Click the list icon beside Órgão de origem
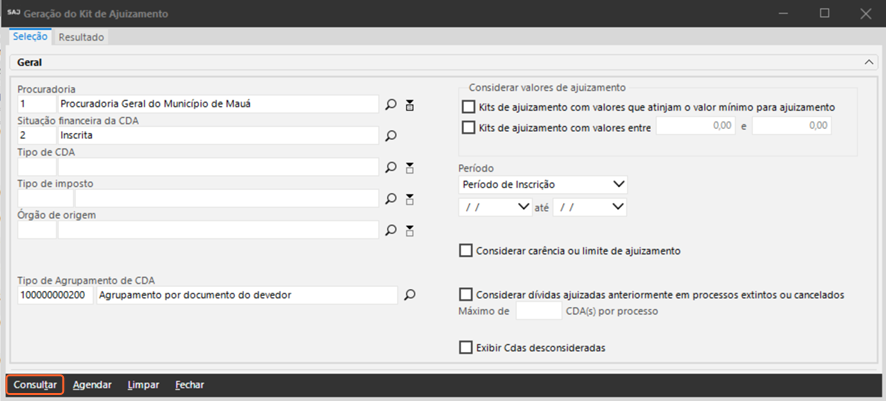The image size is (886, 401). pos(410,230)
